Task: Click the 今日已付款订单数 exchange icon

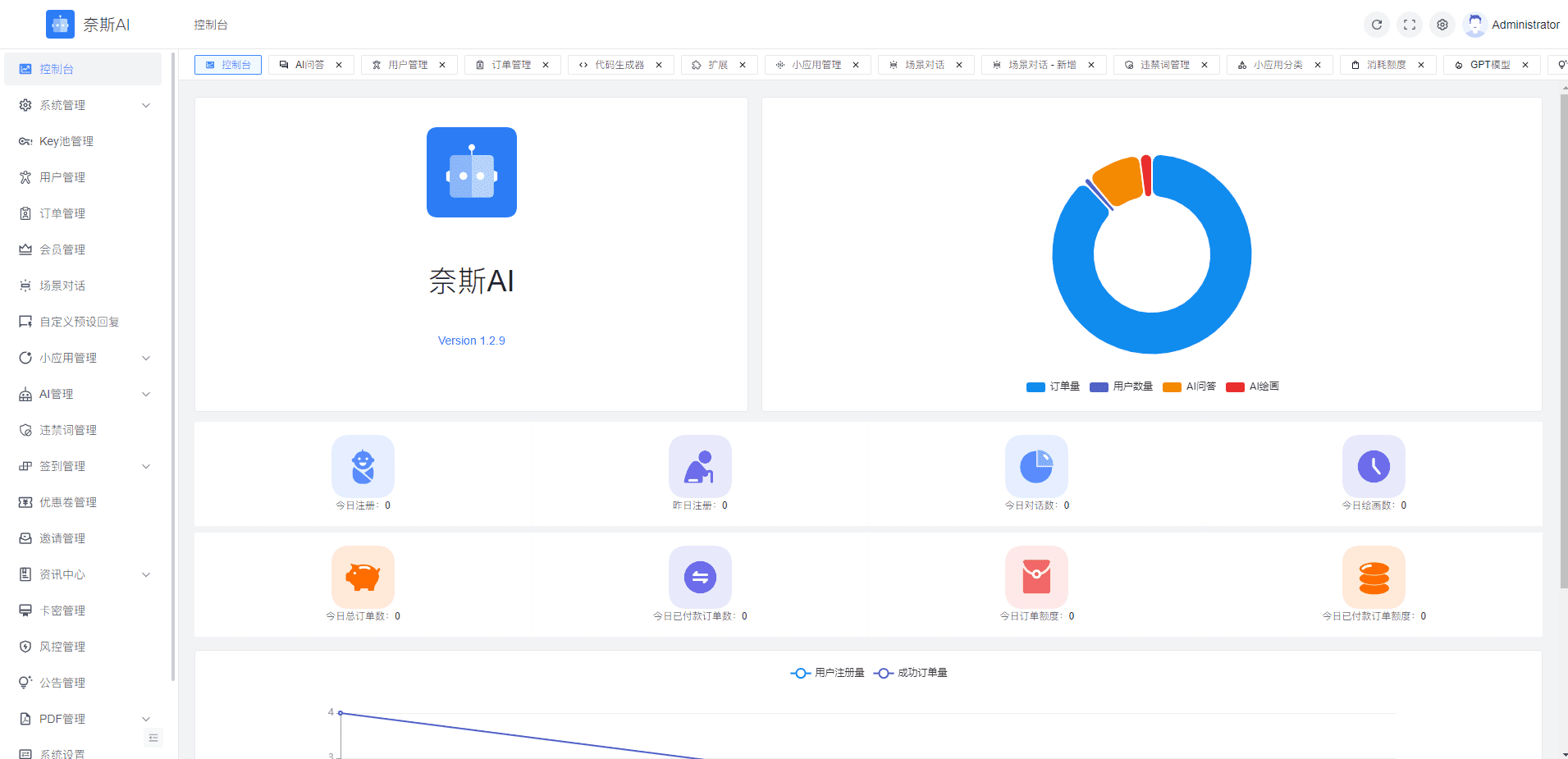Action: click(x=700, y=577)
